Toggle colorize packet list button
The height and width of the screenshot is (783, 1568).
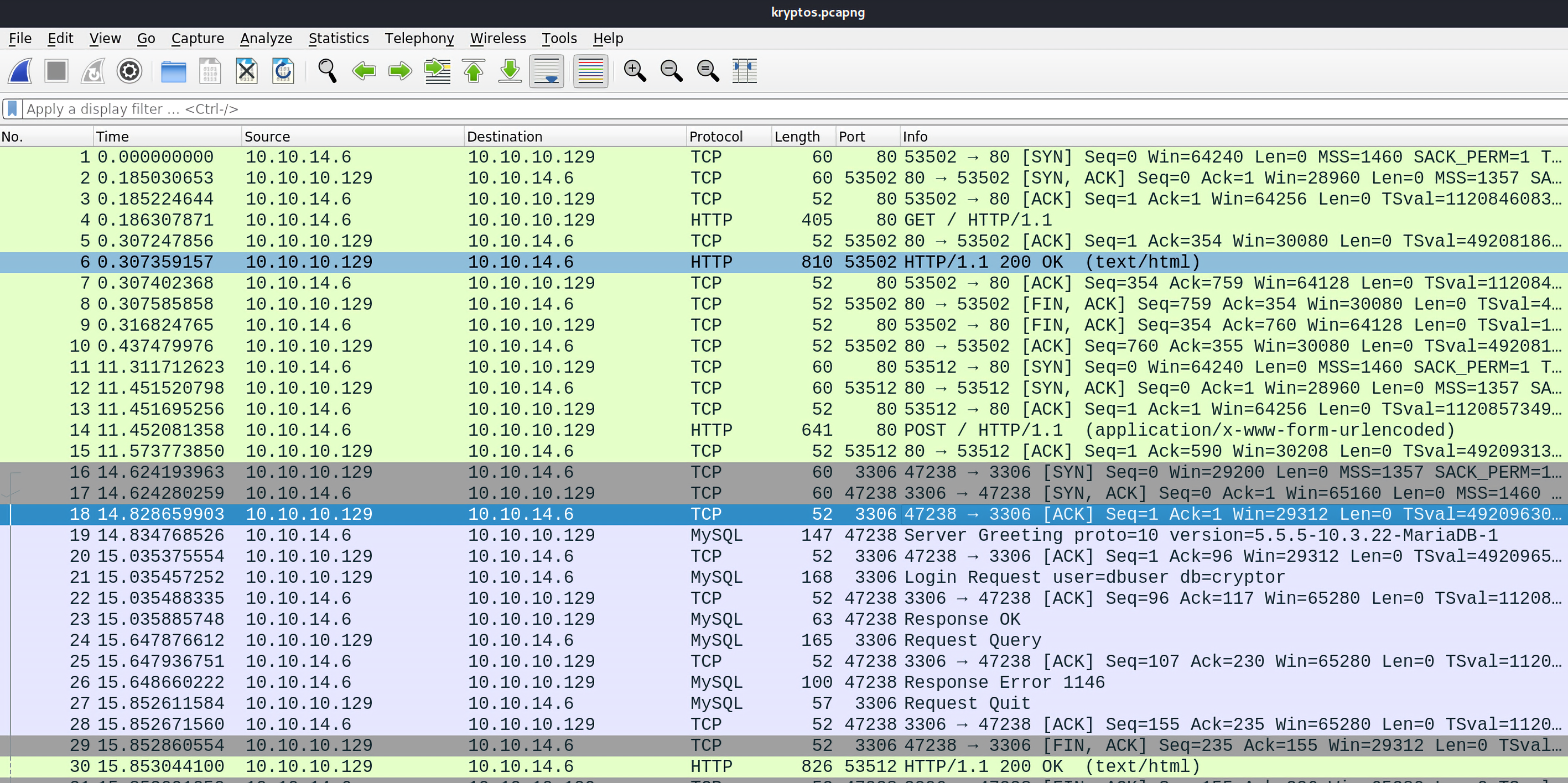(x=590, y=71)
